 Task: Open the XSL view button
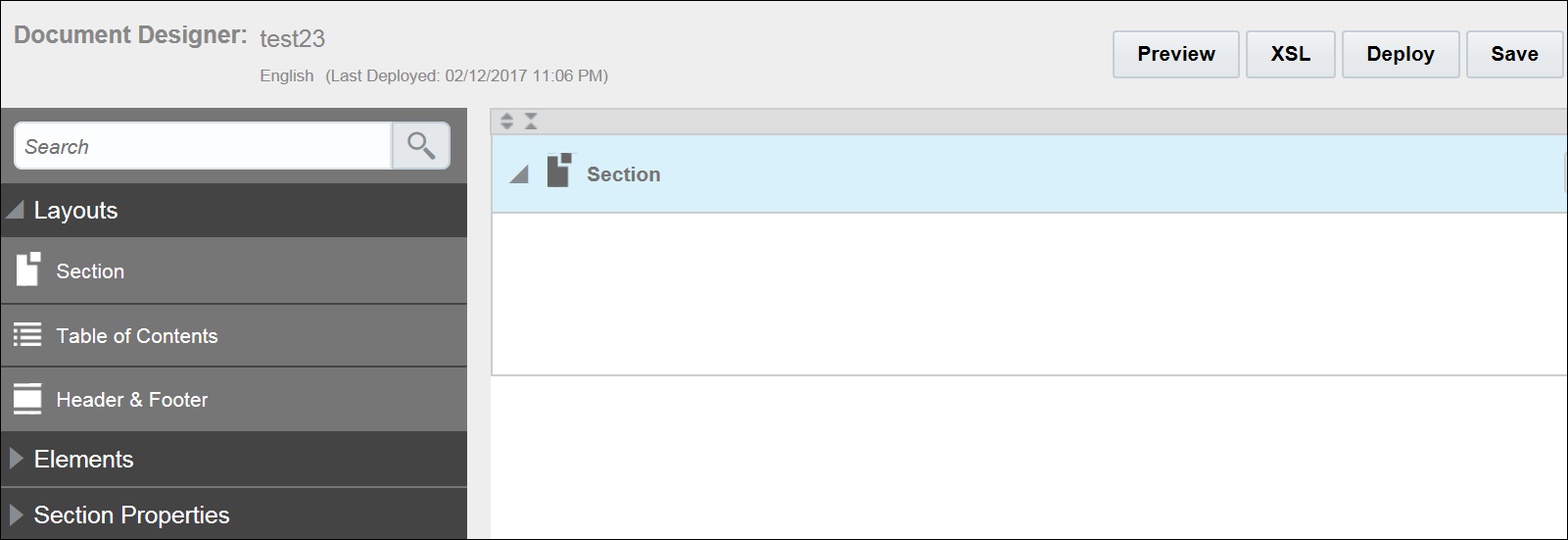(x=1290, y=54)
